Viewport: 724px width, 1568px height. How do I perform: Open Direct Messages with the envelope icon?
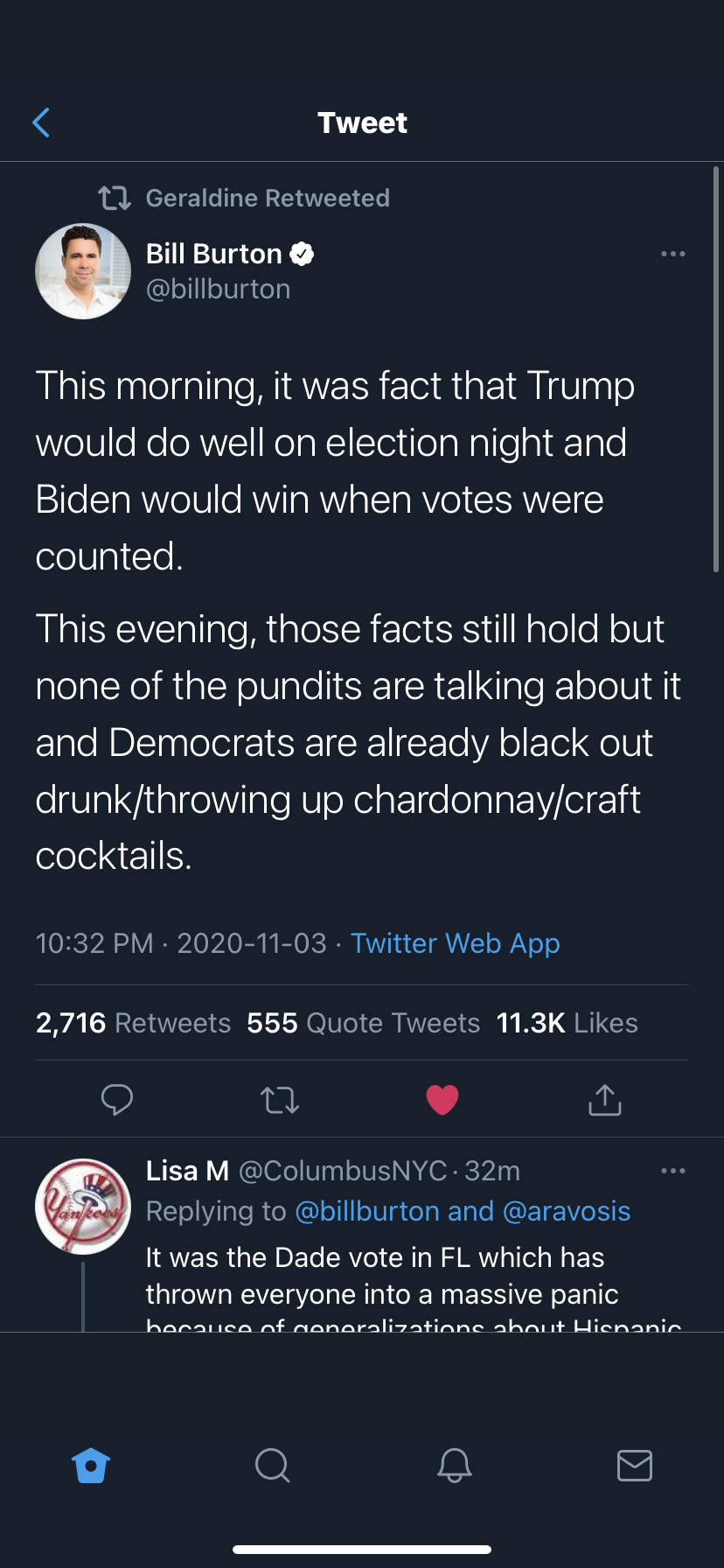(635, 1466)
